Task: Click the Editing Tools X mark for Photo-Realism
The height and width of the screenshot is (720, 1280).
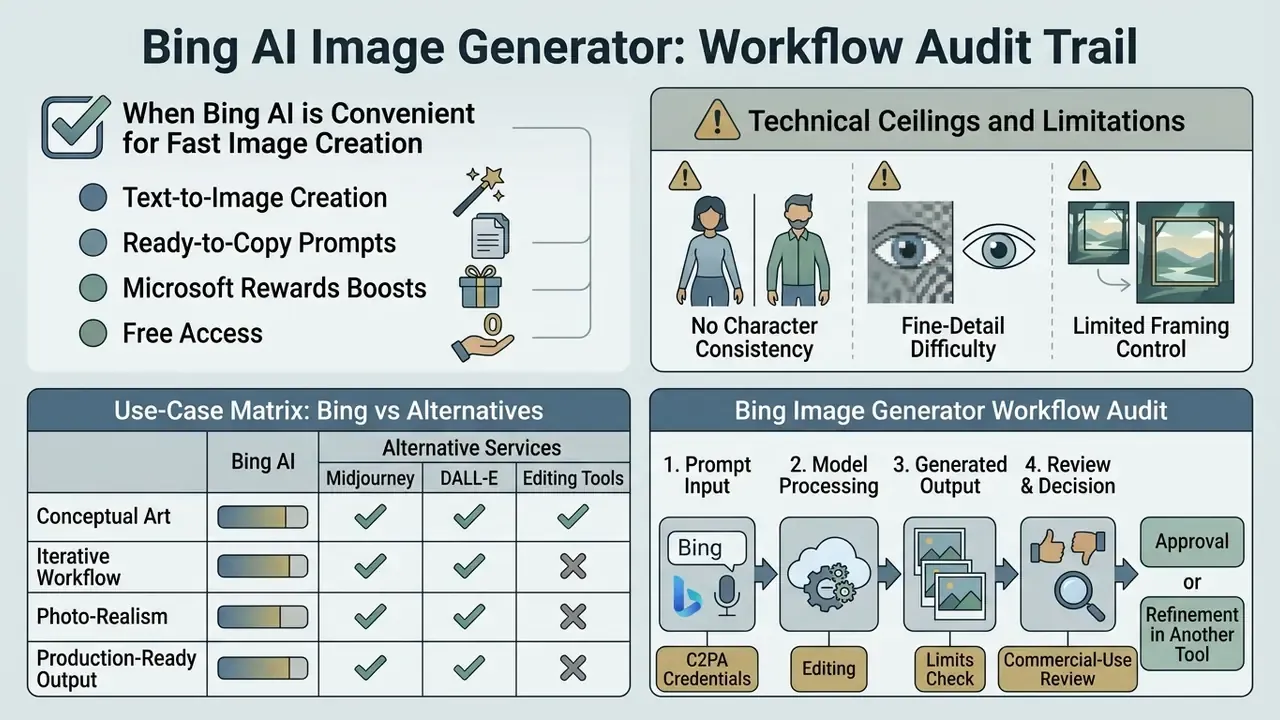Action: [573, 616]
